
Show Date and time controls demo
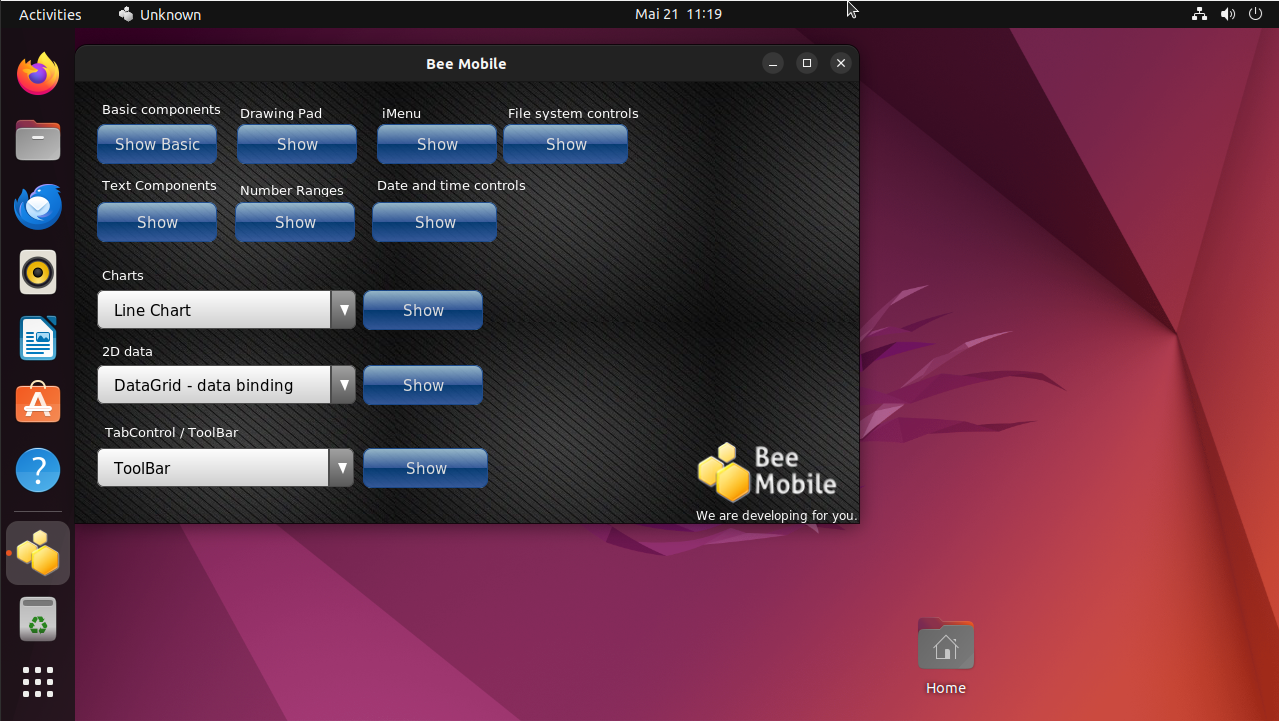[435, 222]
